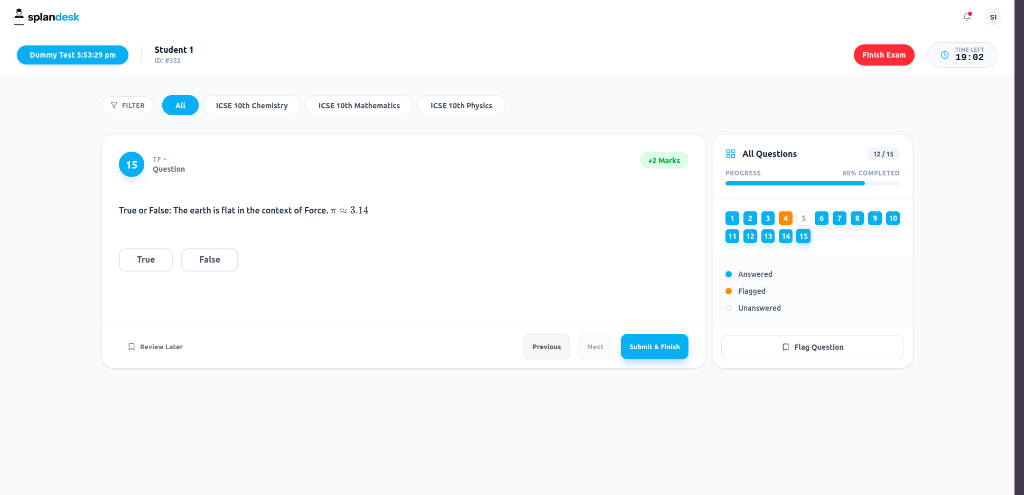The height and width of the screenshot is (495, 1024).
Task: Click the funnel icon on the Filter button
Action: 114,105
